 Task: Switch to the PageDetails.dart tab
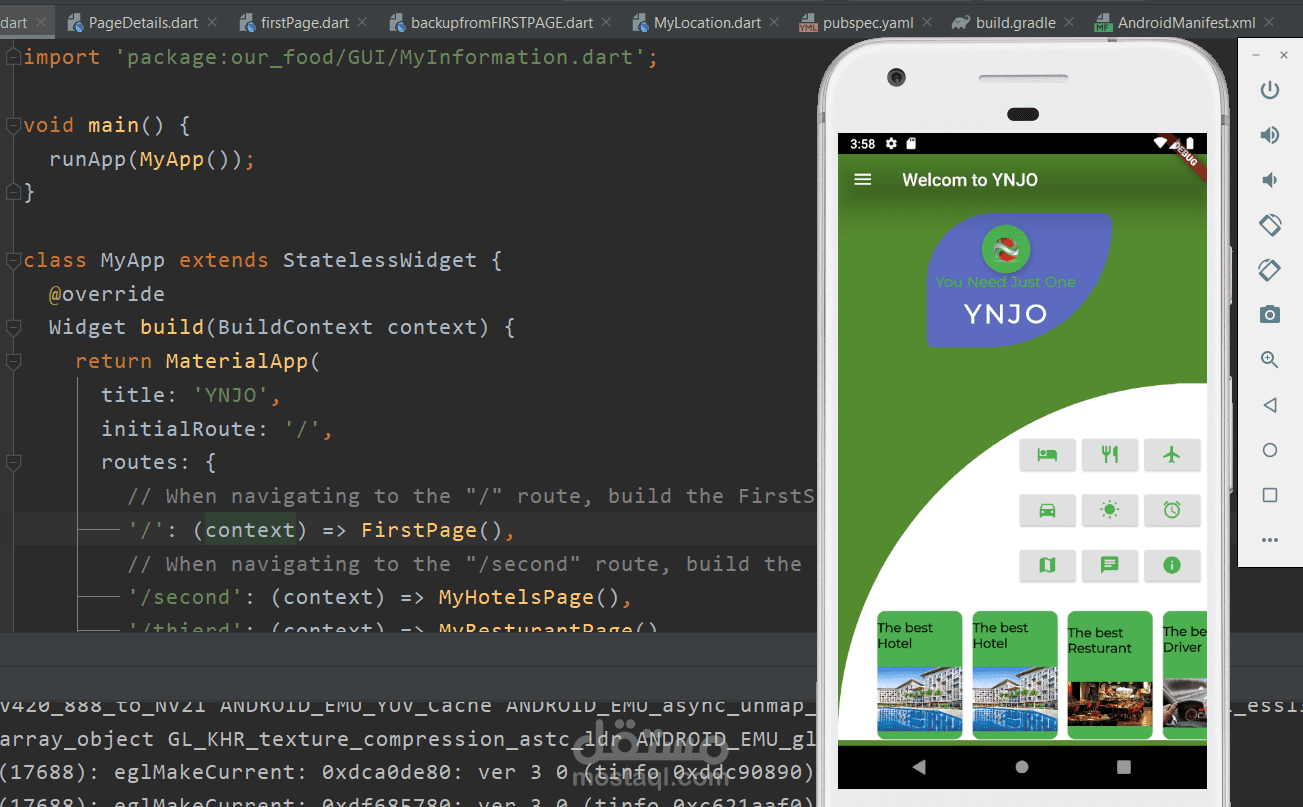(143, 22)
